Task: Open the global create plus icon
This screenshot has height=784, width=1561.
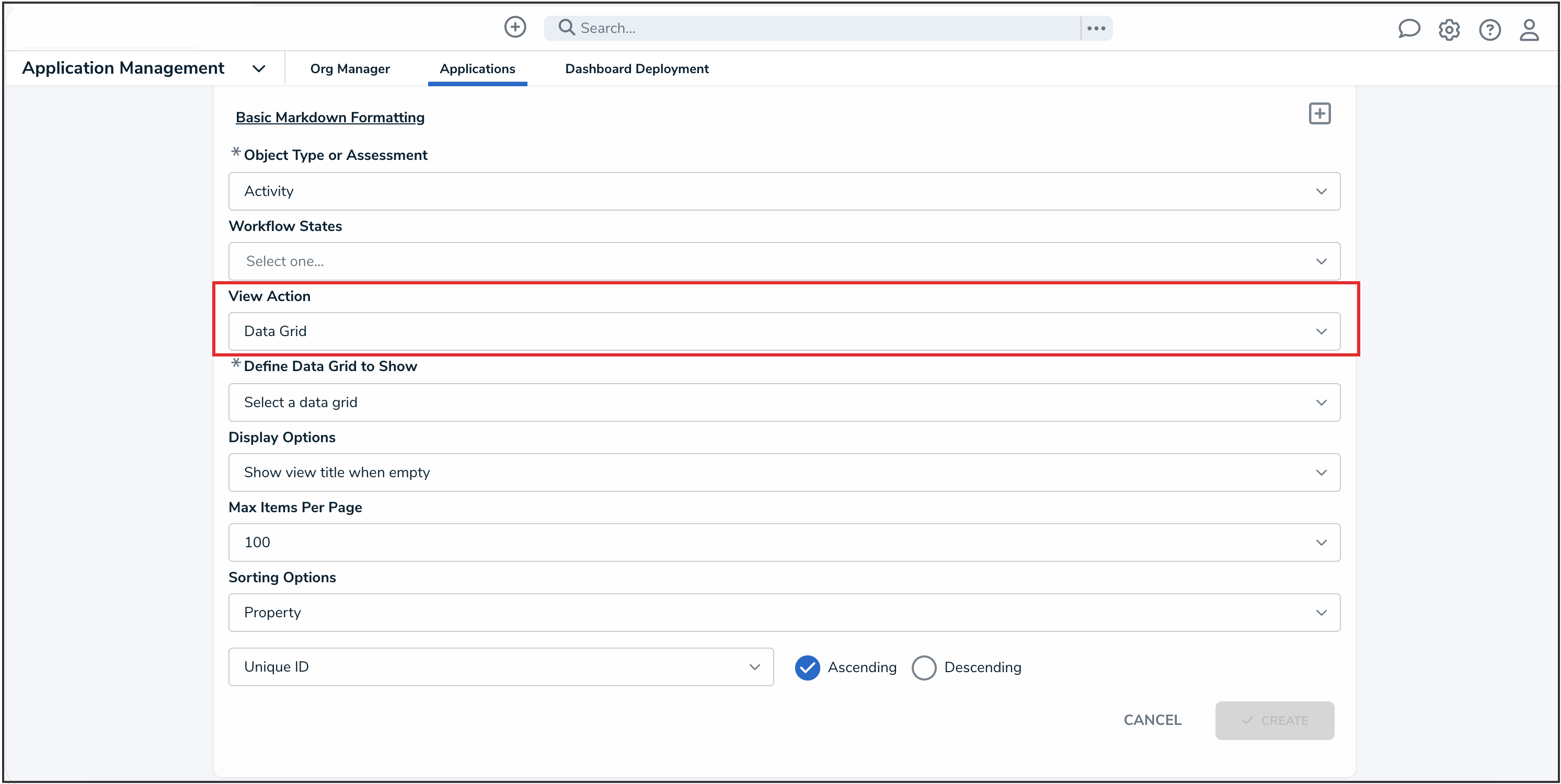Action: click(x=514, y=27)
